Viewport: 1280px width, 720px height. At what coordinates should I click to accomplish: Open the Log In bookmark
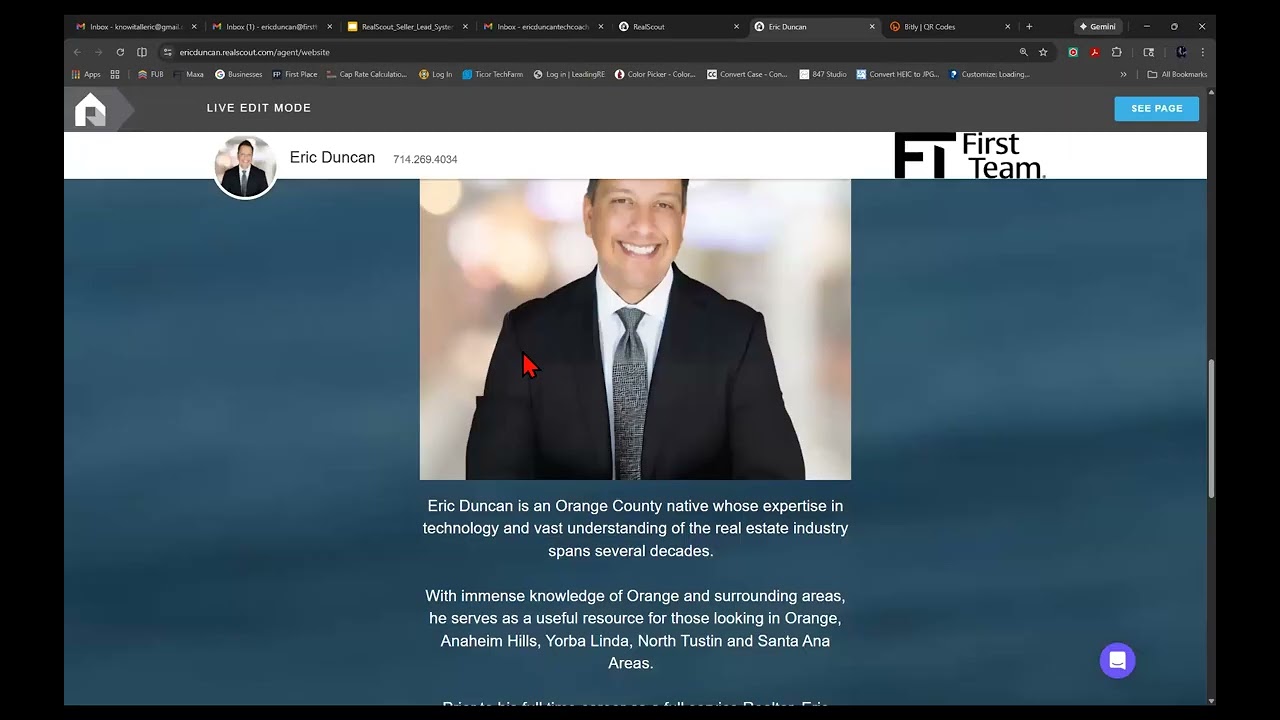point(435,74)
